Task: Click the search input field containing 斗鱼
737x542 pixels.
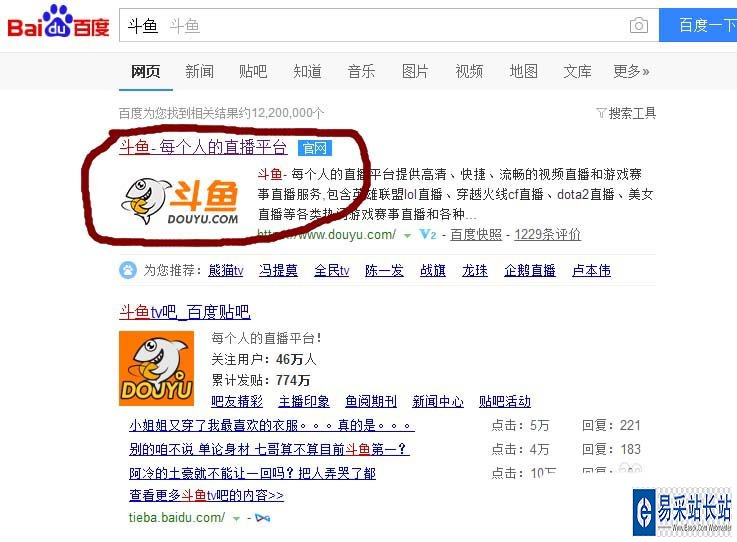Action: pyautogui.click(x=374, y=25)
